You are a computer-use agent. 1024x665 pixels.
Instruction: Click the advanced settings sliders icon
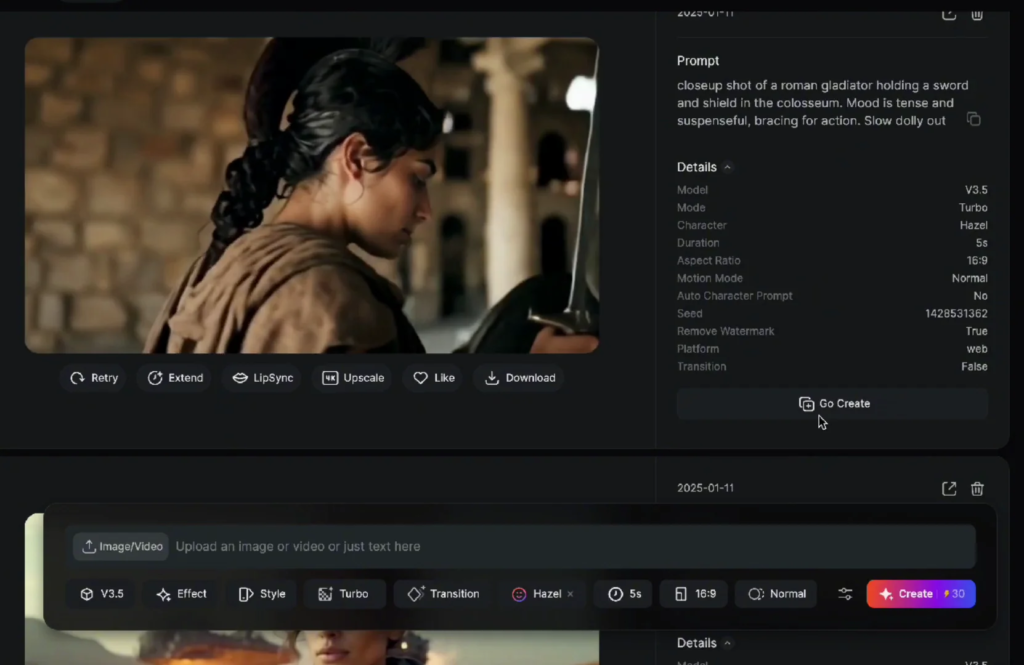click(x=845, y=594)
